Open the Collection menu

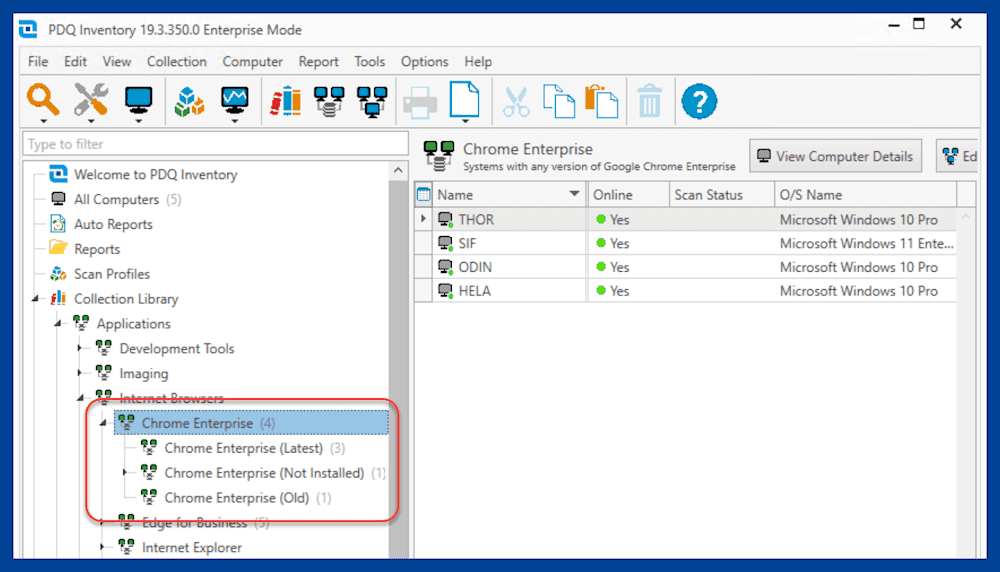(177, 62)
